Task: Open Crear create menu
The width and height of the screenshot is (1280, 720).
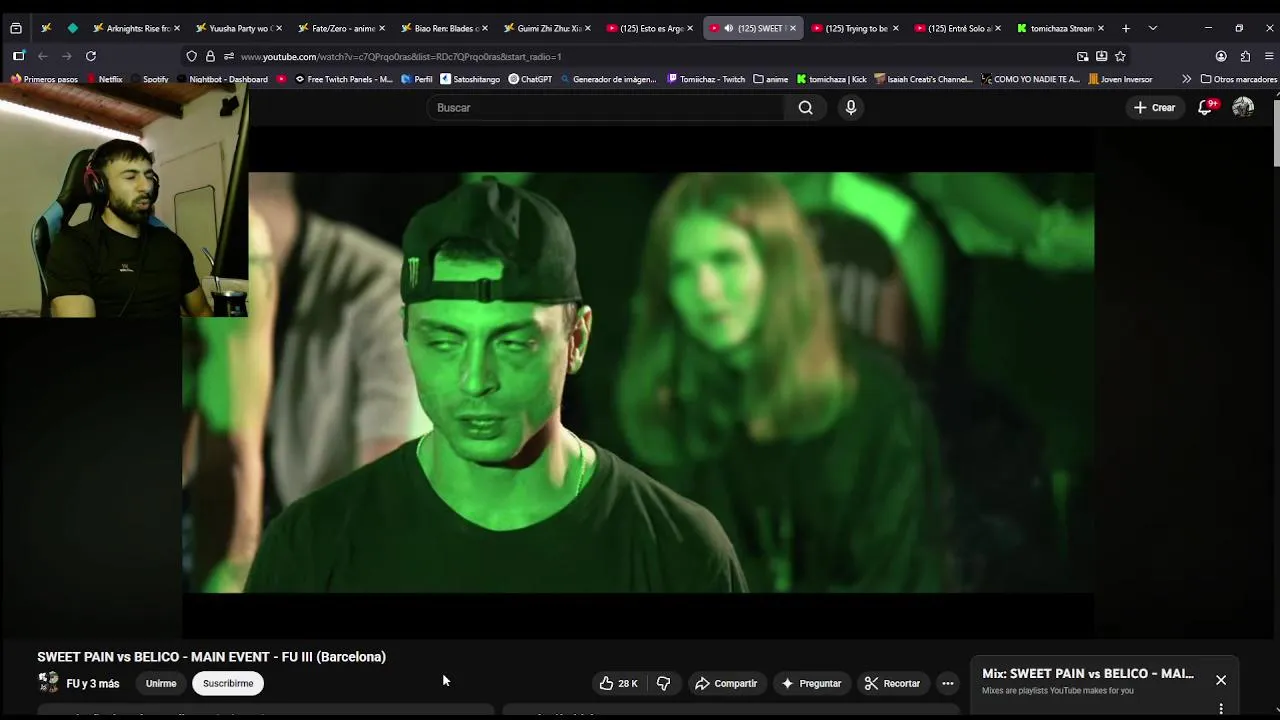Action: [x=1154, y=107]
